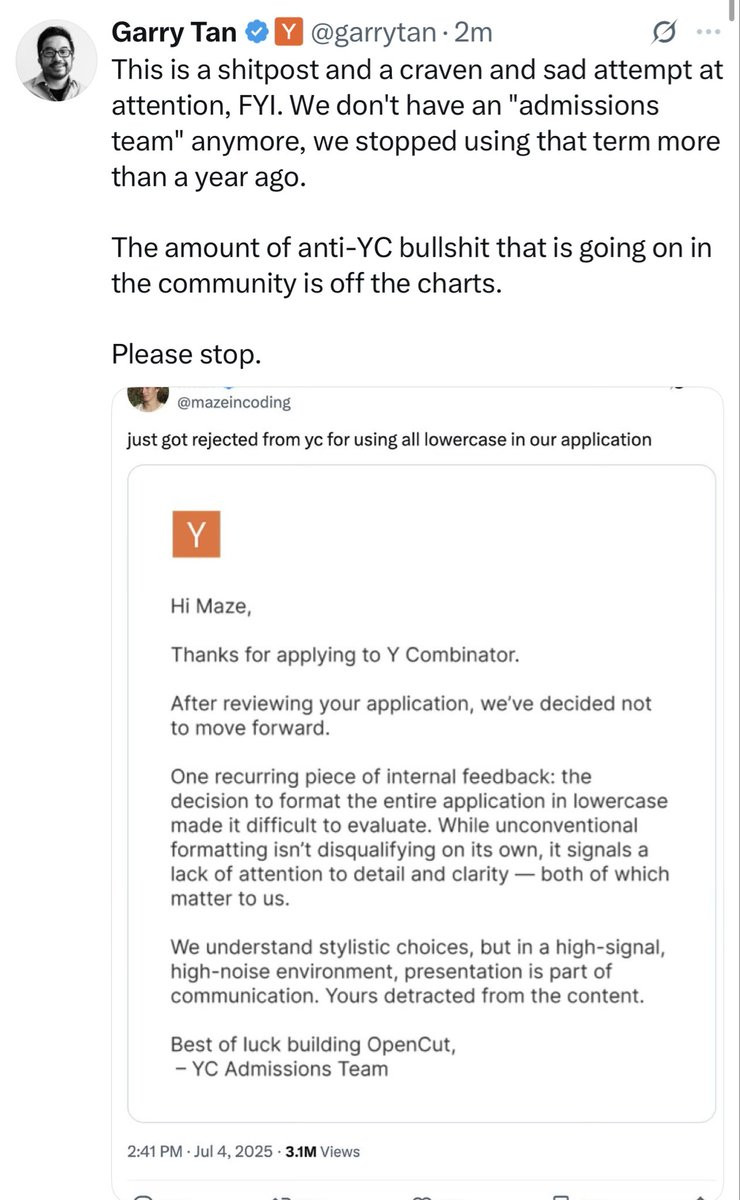The width and height of the screenshot is (740, 1200).
Task: Open the @mazeincoding handle in quoted post
Action: 233,403
